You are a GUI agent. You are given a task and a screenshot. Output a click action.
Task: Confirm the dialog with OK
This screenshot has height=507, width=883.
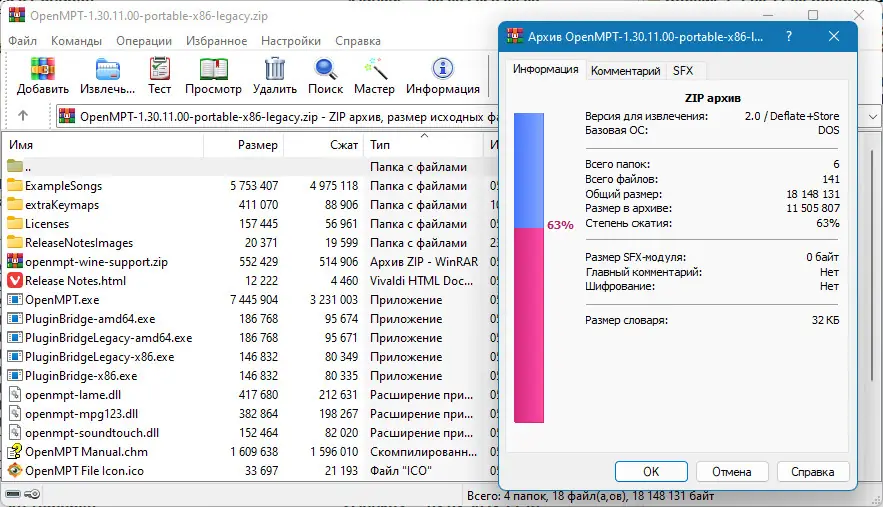coord(651,472)
